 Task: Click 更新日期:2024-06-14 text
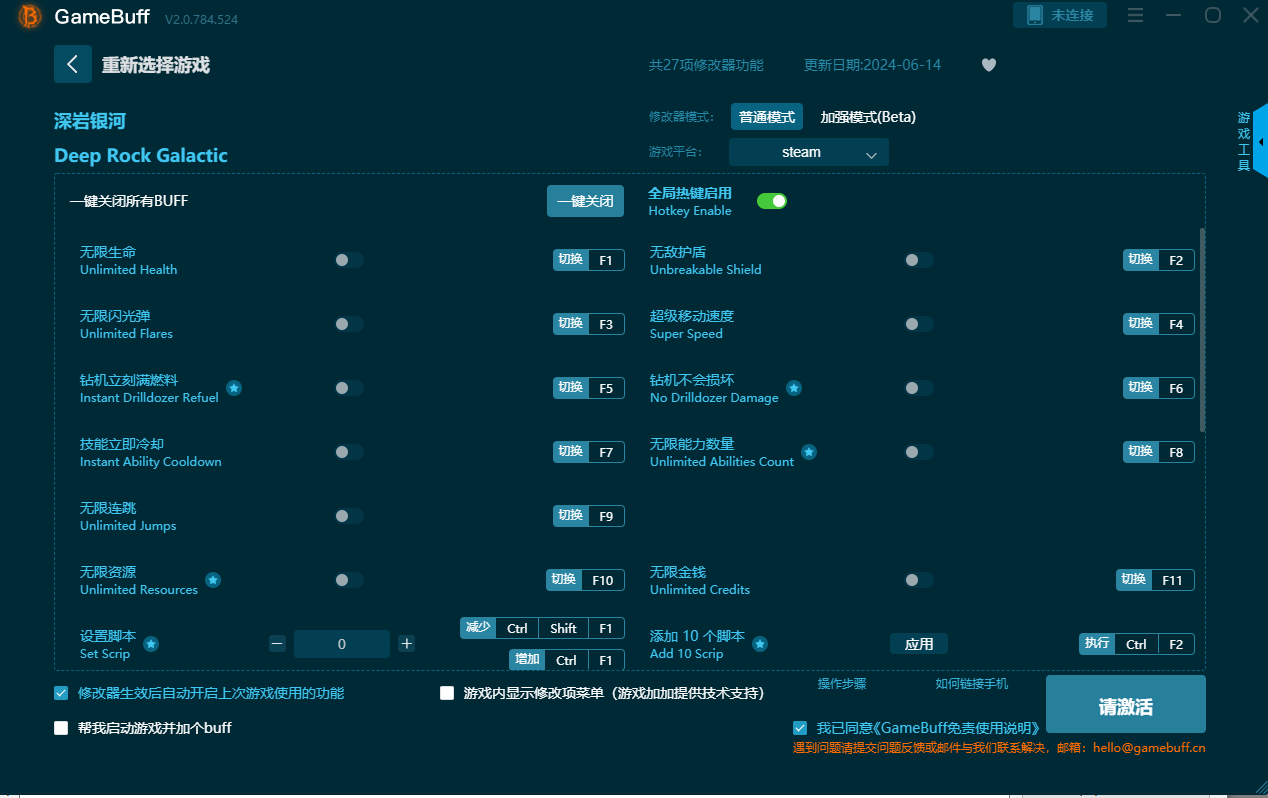point(872,65)
